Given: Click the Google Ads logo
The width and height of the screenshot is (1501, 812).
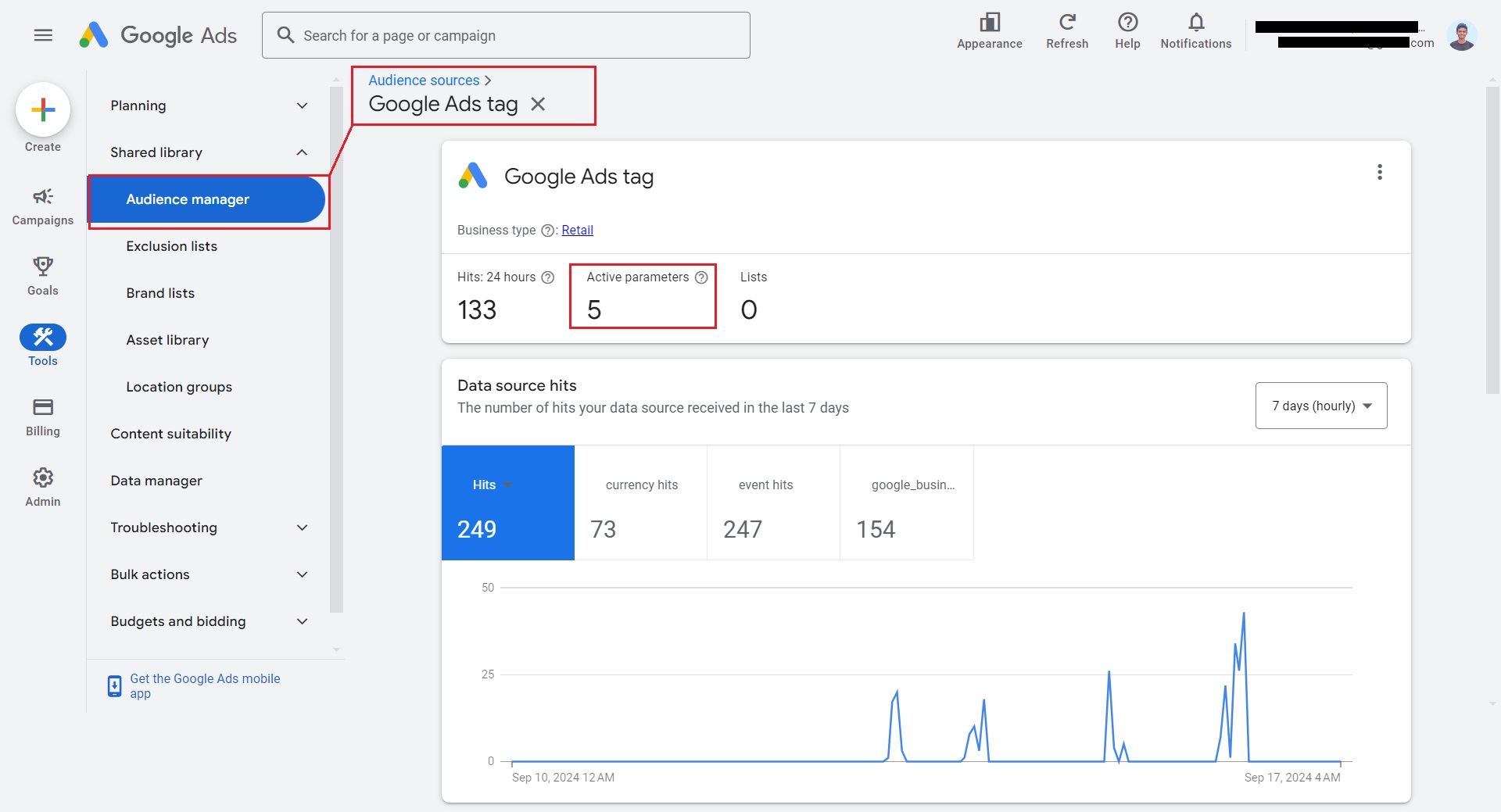Looking at the screenshot, I should point(157,35).
